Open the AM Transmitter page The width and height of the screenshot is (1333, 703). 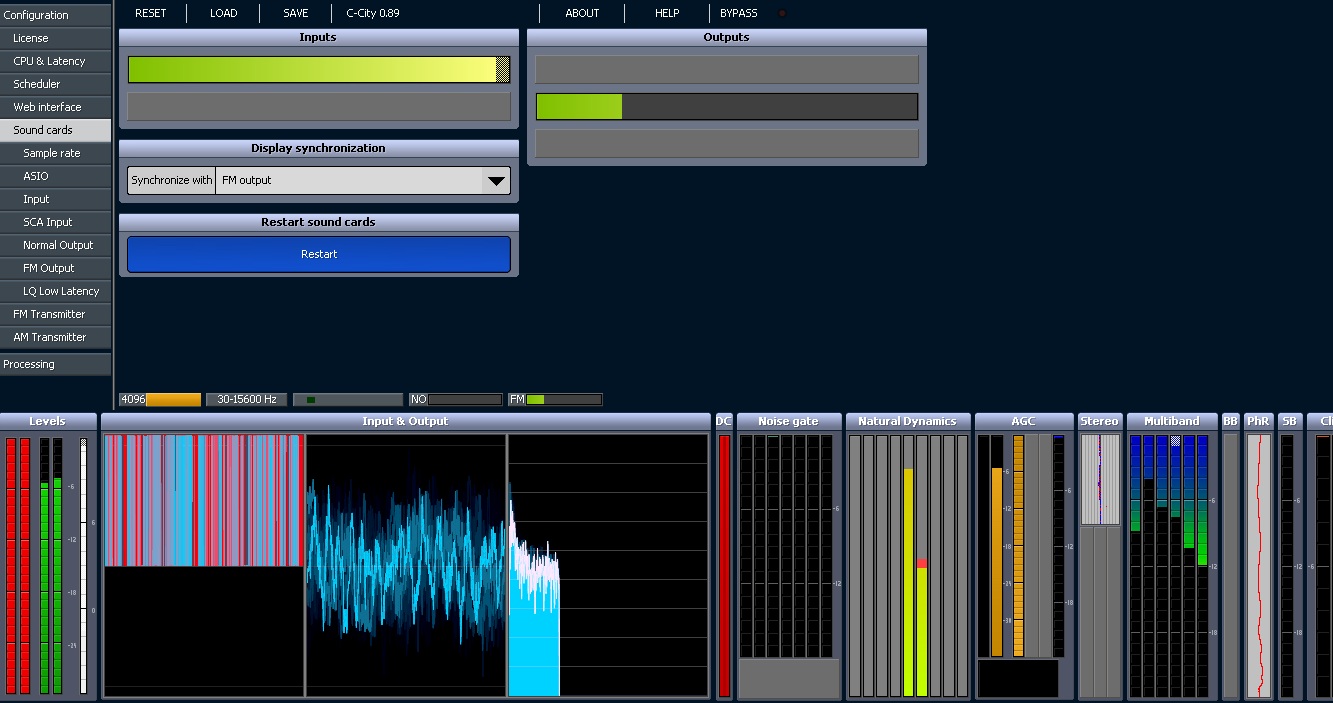click(56, 337)
